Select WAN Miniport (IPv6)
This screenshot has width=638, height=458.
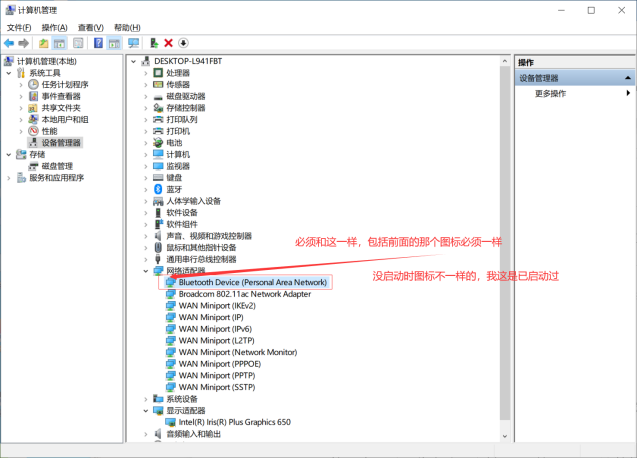(215, 329)
